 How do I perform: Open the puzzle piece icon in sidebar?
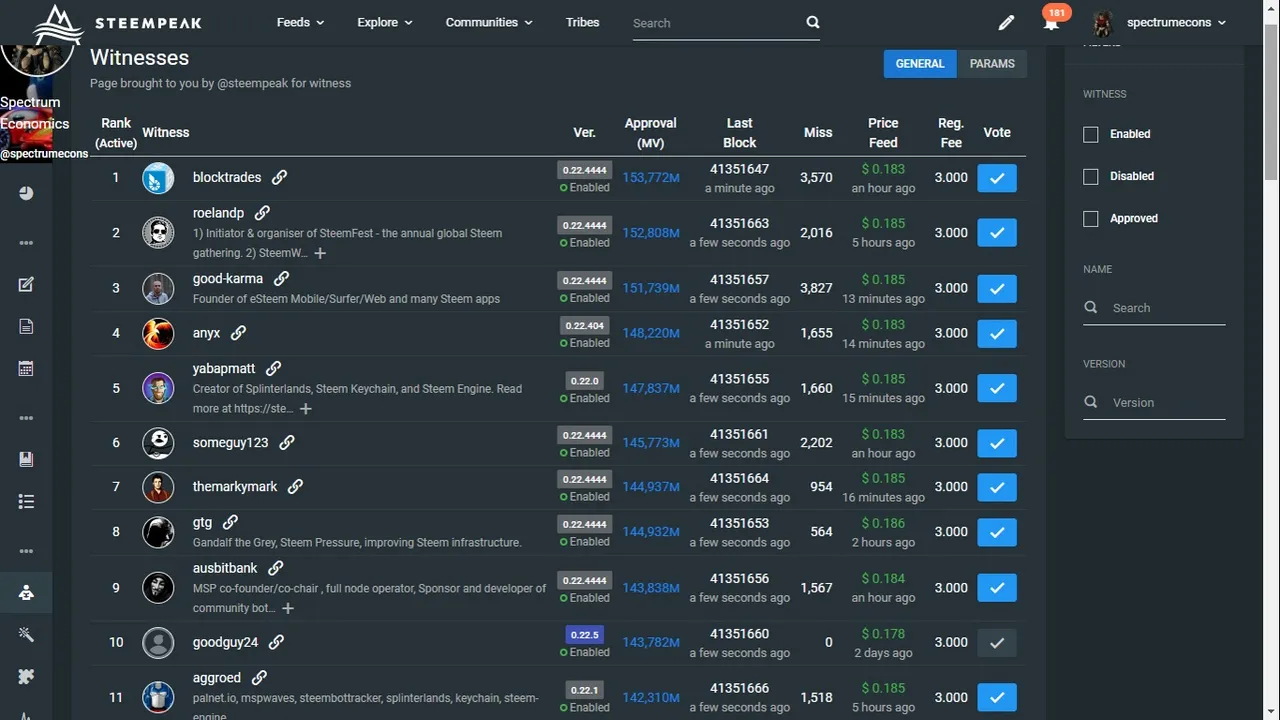tap(26, 676)
